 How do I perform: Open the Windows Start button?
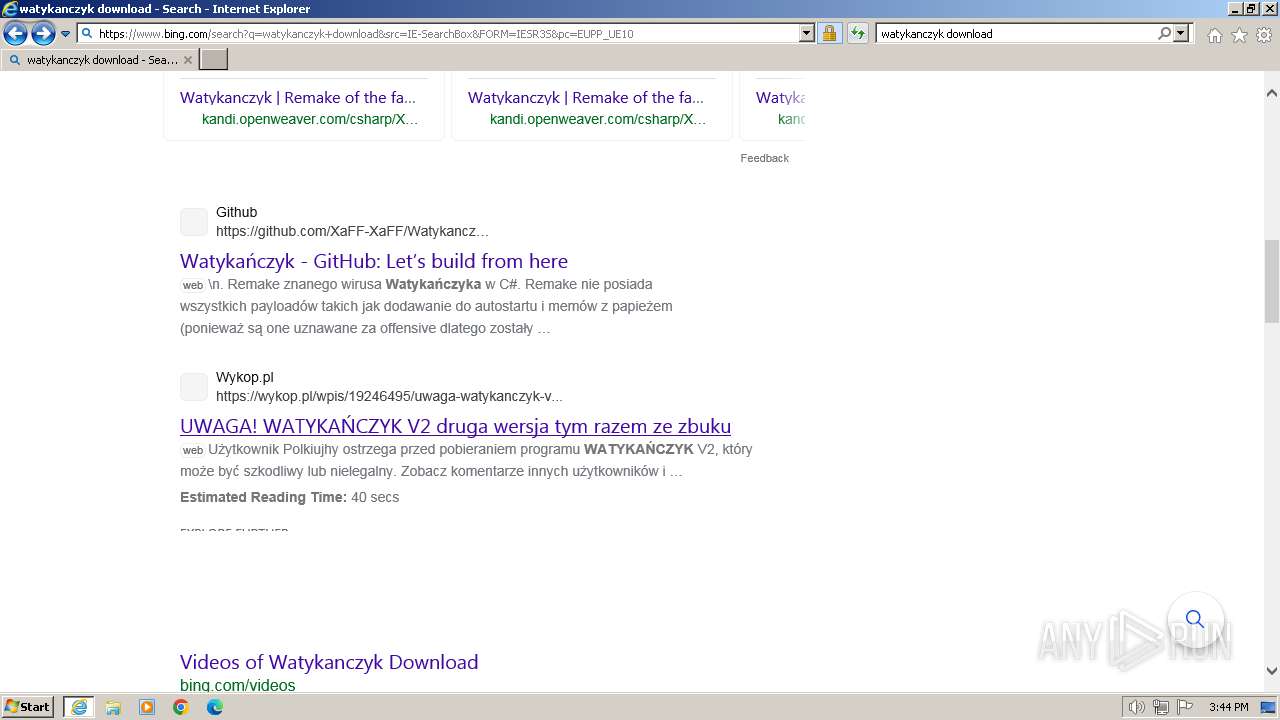pos(27,707)
